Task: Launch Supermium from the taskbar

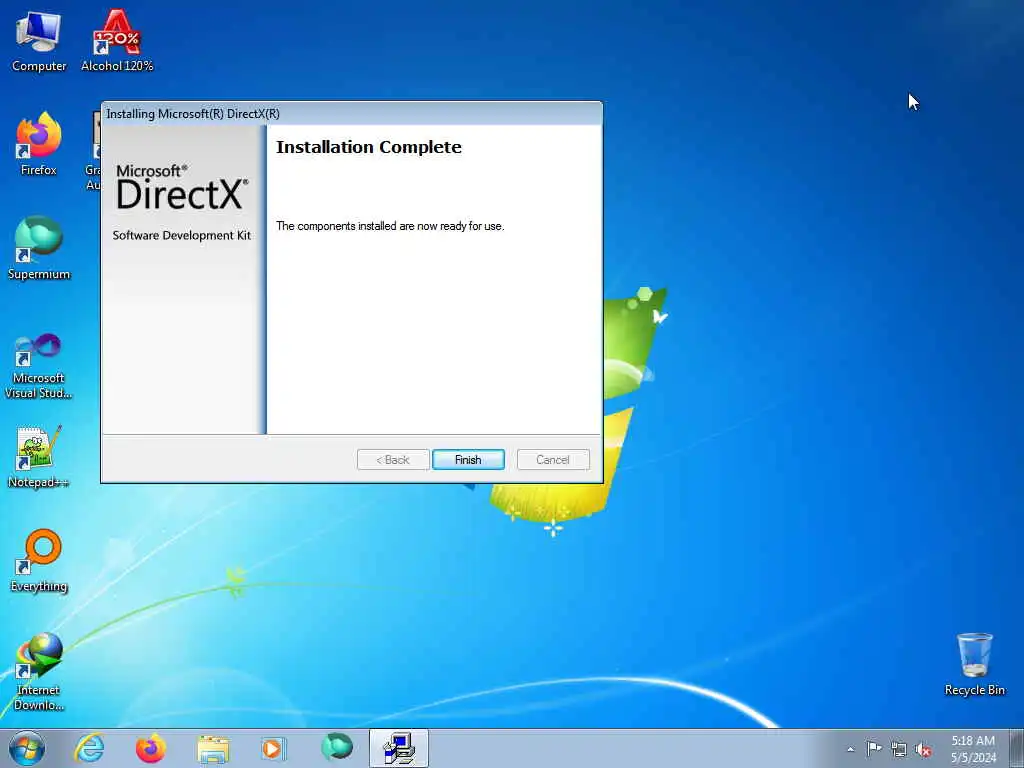Action: pyautogui.click(x=337, y=747)
